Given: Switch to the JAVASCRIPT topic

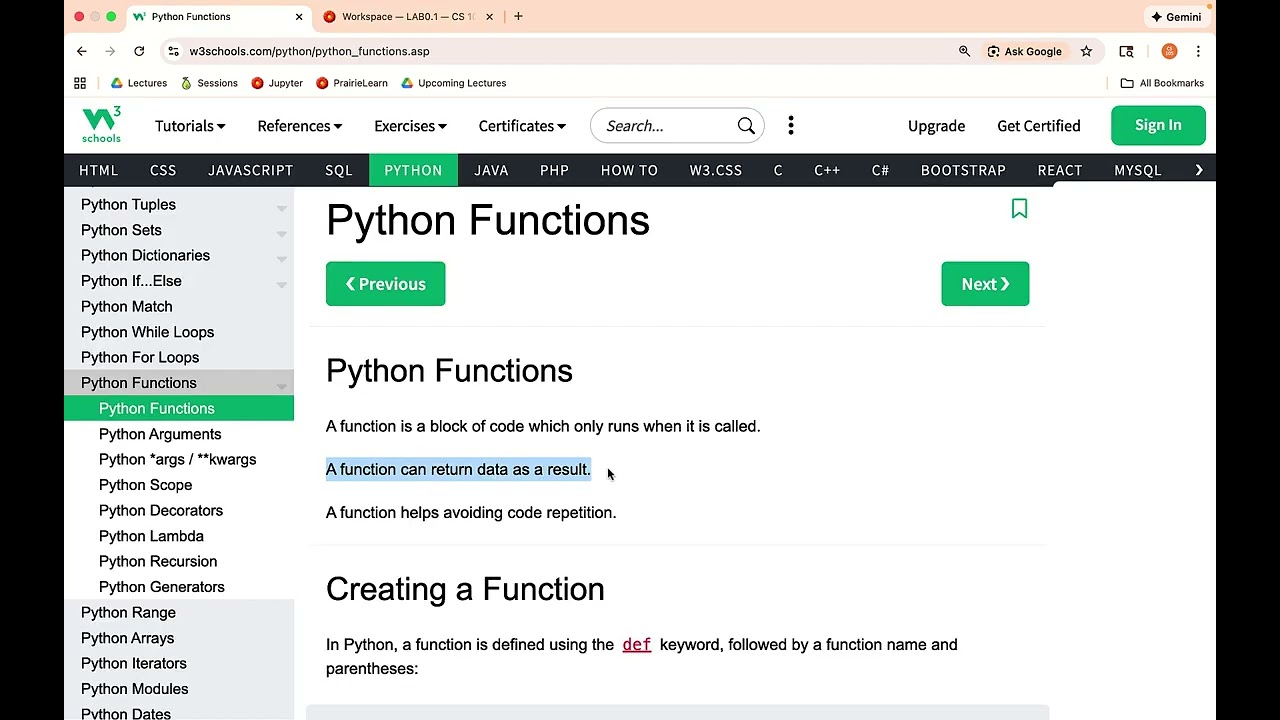Looking at the screenshot, I should pyautogui.click(x=250, y=170).
